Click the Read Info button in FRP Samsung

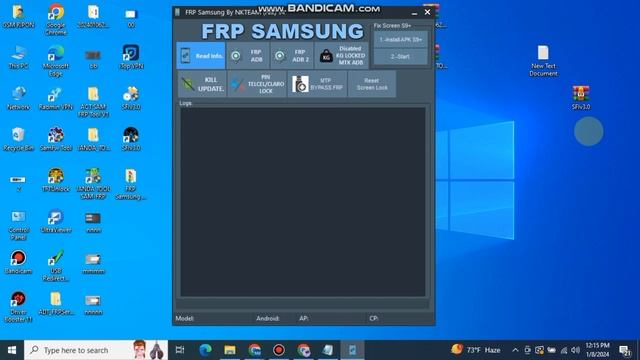tap(201, 56)
